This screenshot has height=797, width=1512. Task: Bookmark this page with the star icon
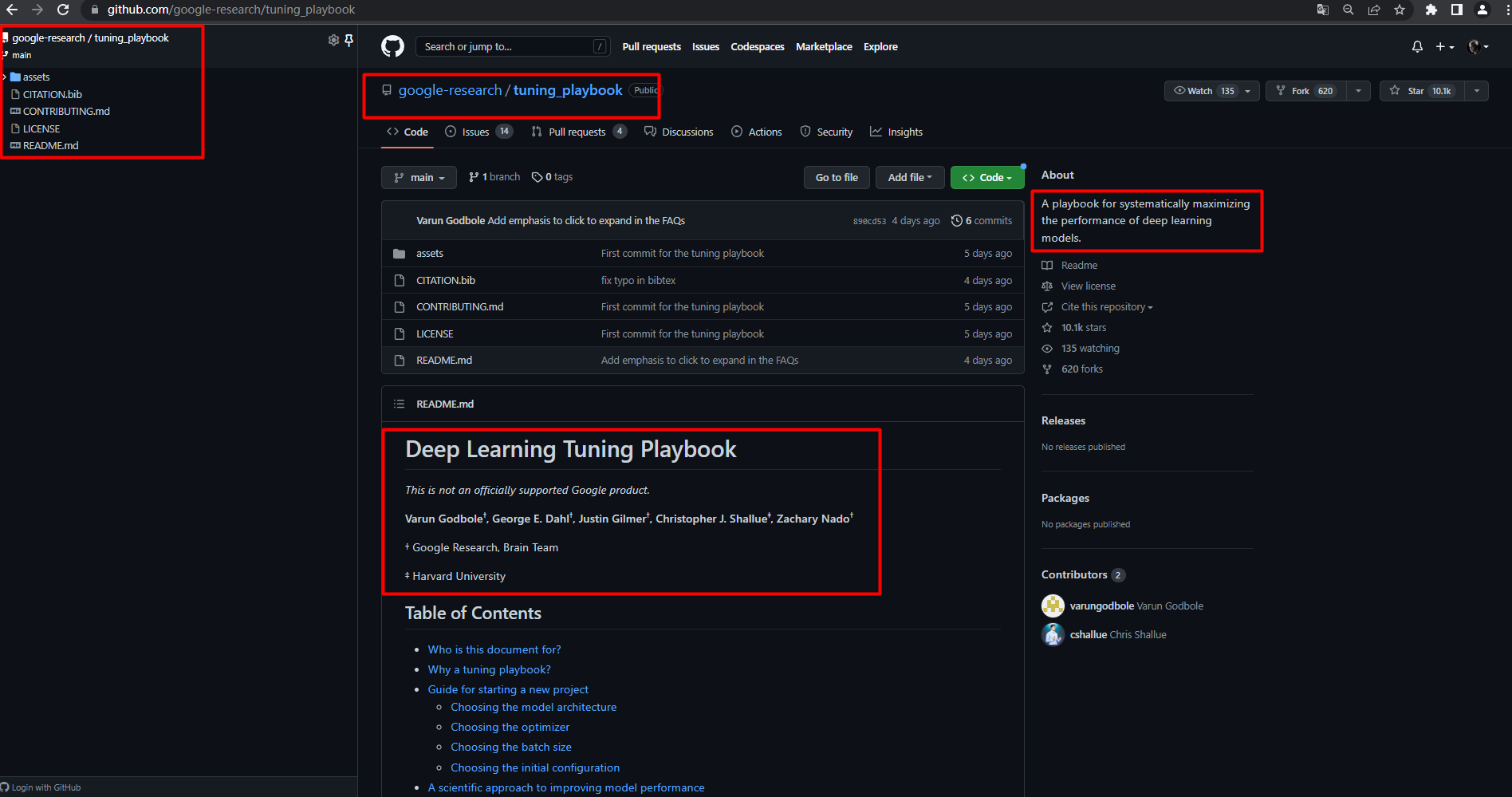pos(1400,10)
